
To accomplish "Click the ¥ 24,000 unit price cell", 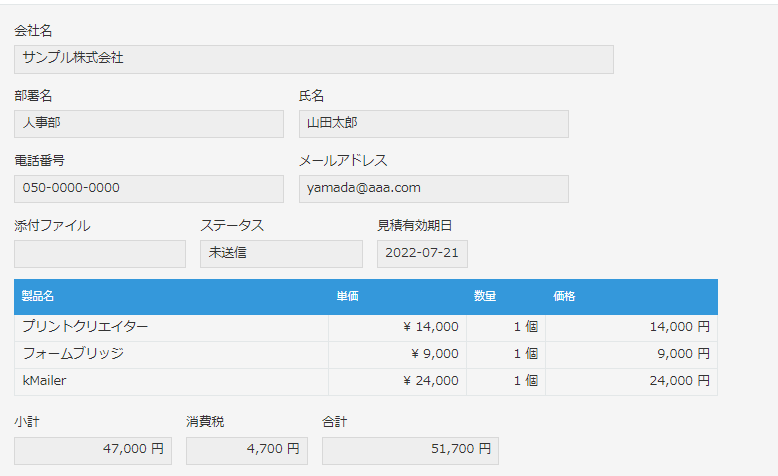I will (397, 381).
